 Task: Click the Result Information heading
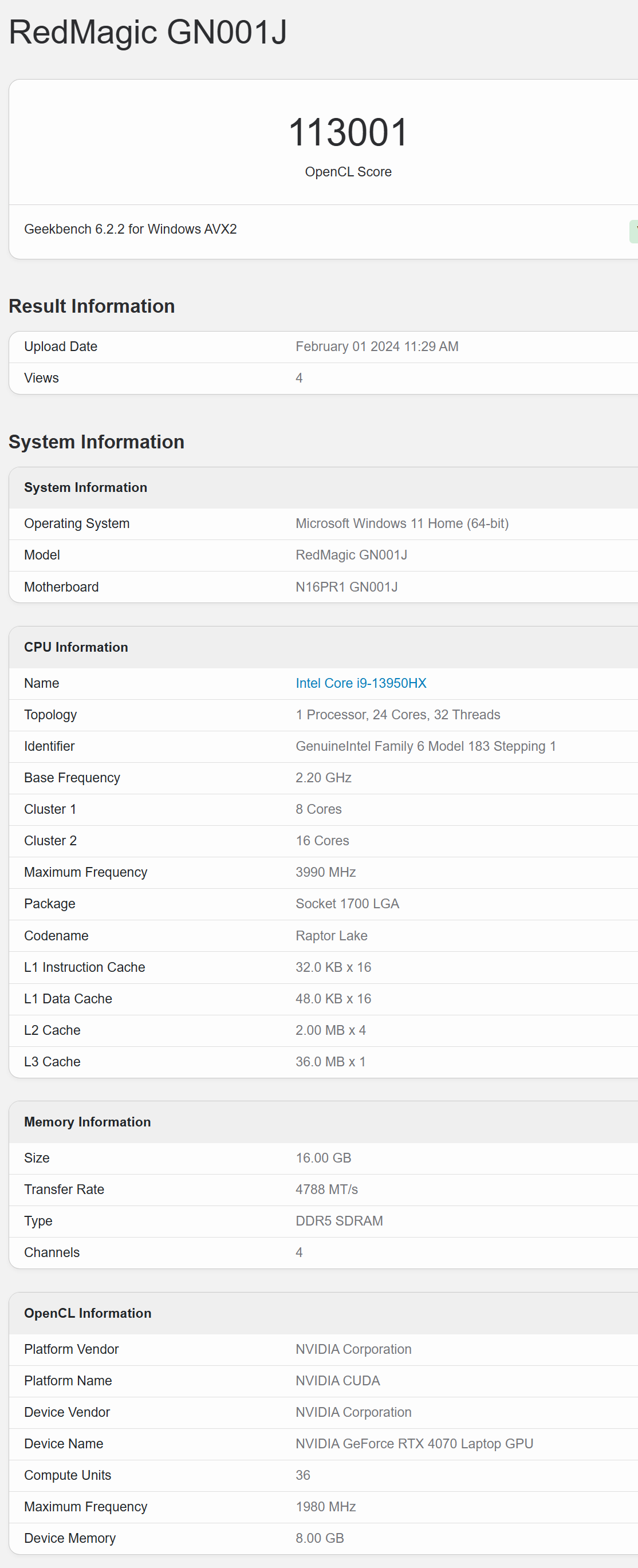tap(92, 306)
